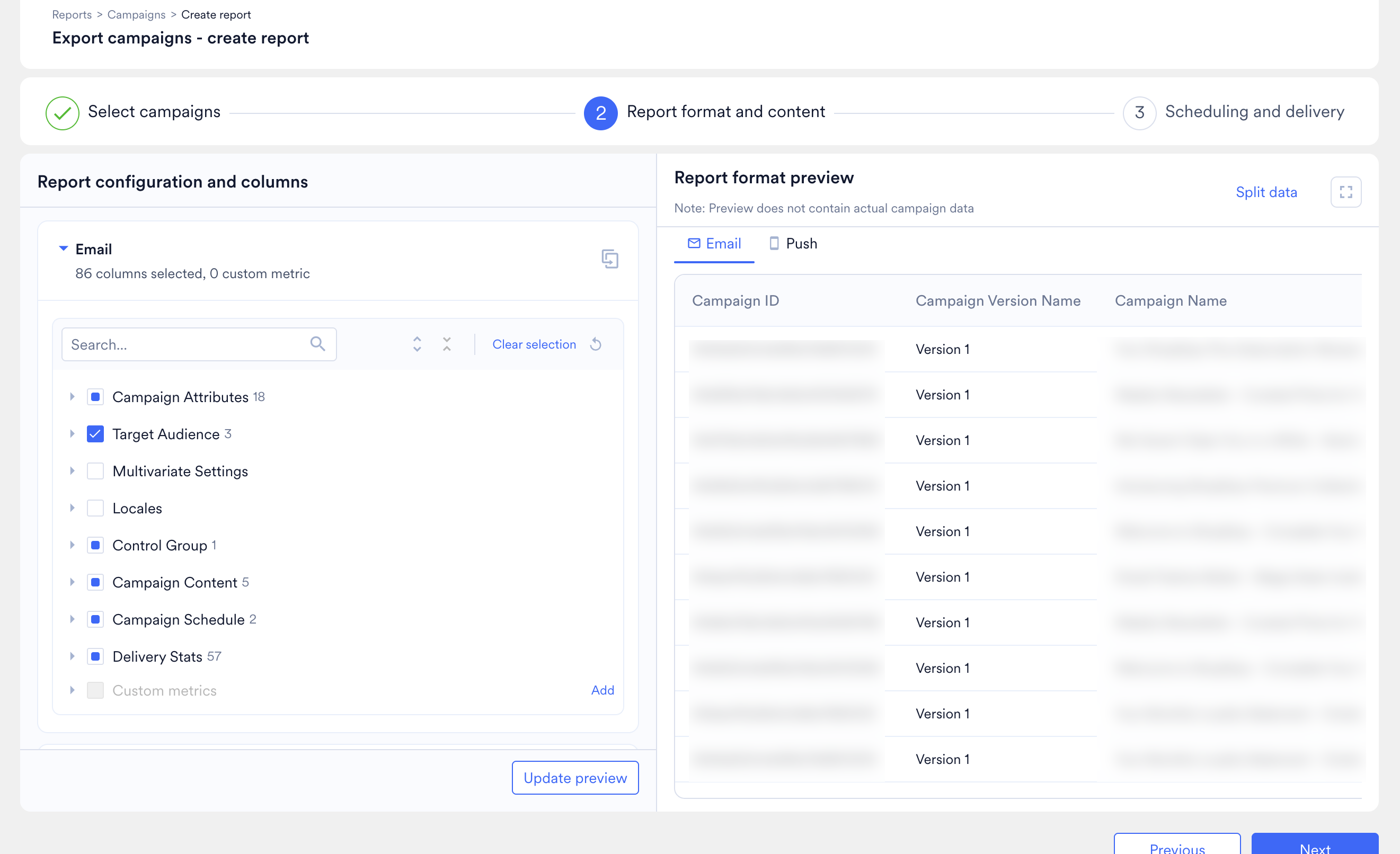
Task: Click the green checkmark on Select campaigns step
Action: (x=62, y=112)
